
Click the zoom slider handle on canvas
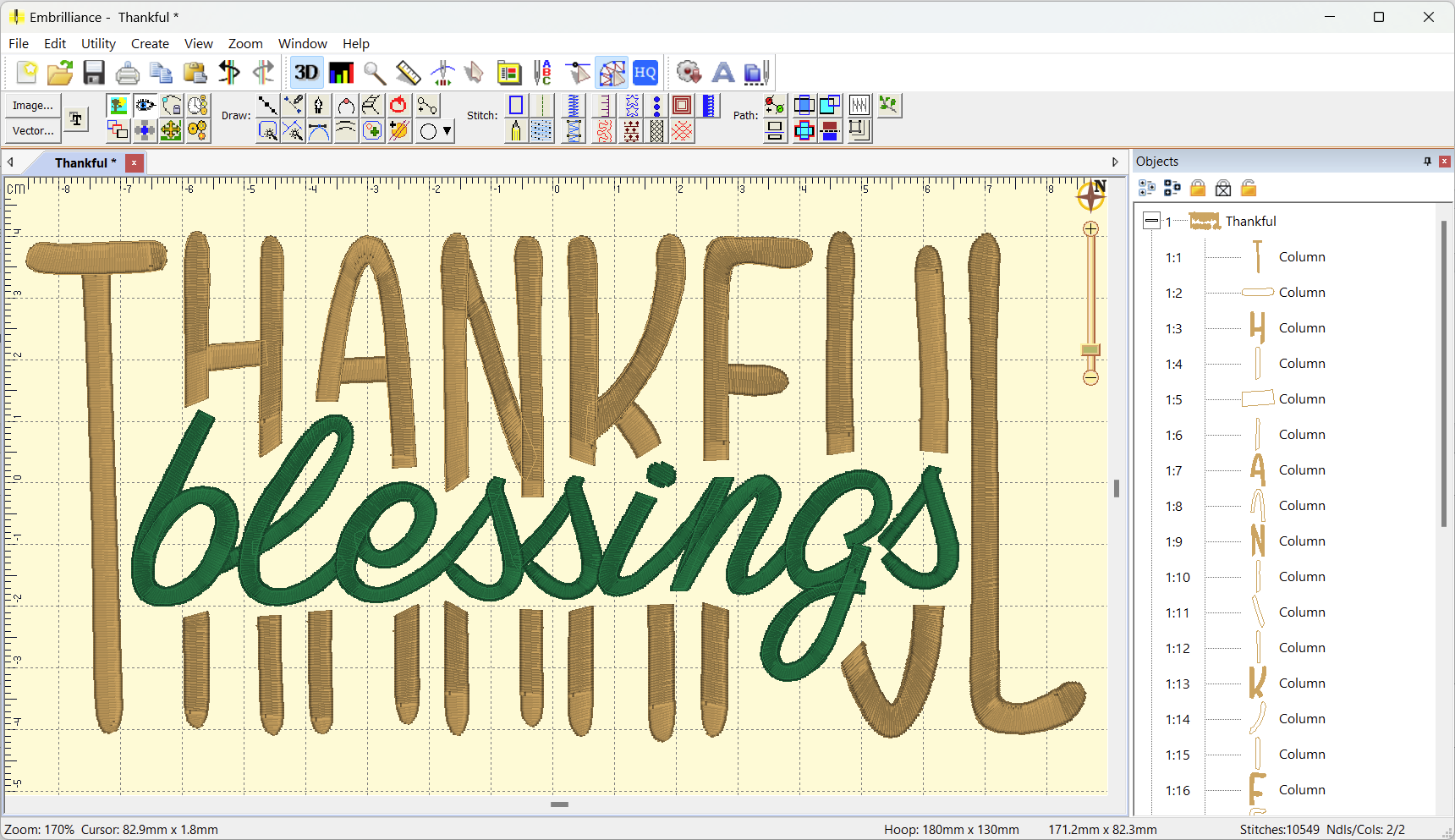tap(1091, 350)
